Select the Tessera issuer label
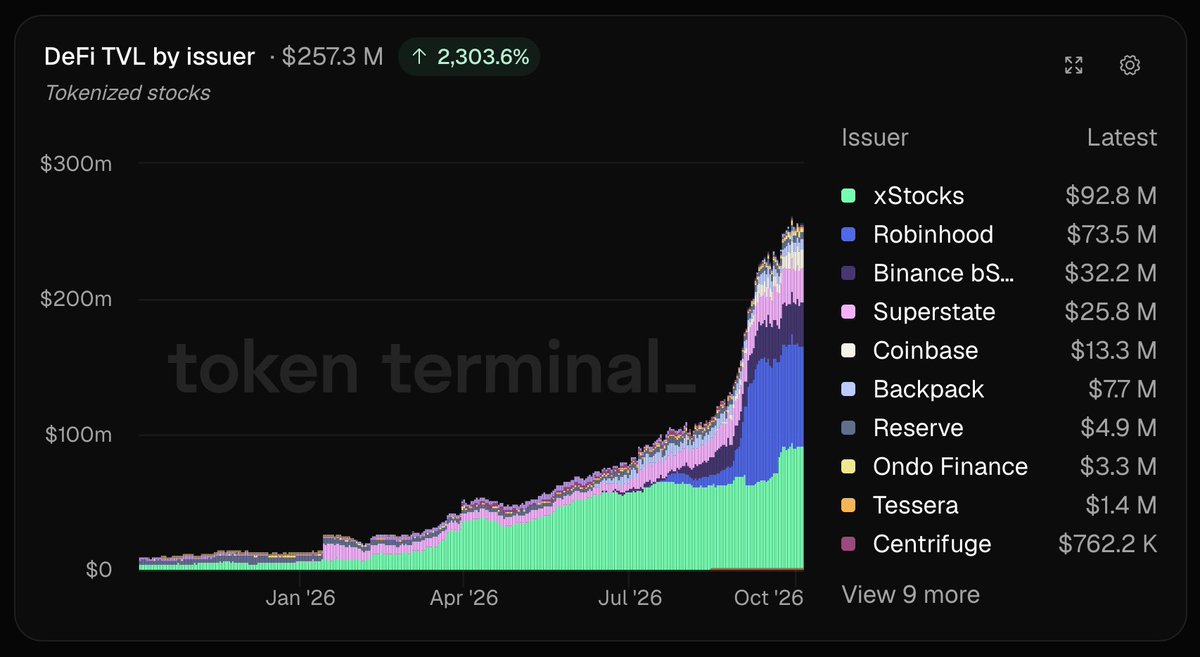 916,505
